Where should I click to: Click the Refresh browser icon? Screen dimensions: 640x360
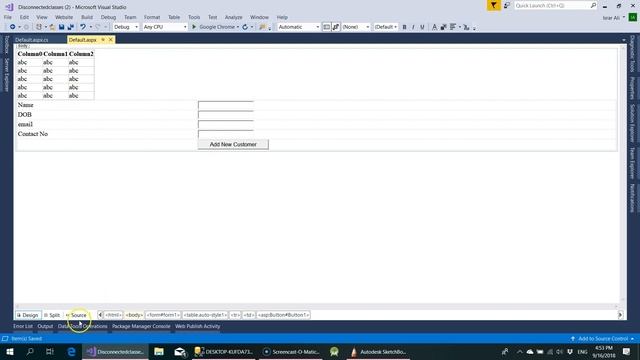(245, 27)
